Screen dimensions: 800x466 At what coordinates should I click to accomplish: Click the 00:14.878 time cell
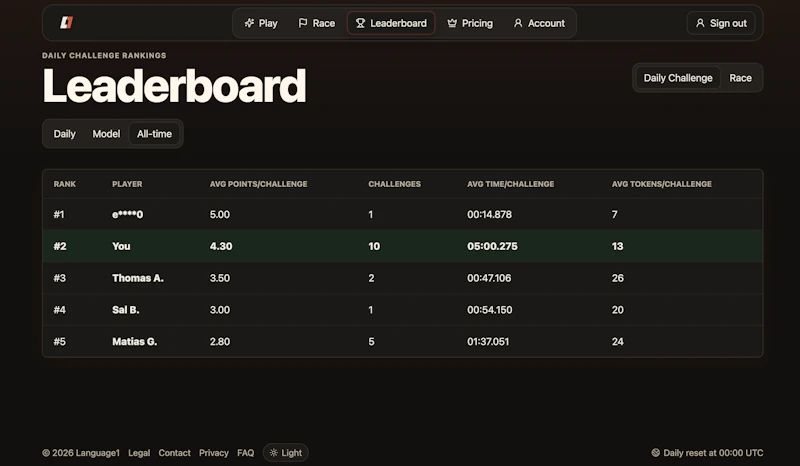coord(489,214)
